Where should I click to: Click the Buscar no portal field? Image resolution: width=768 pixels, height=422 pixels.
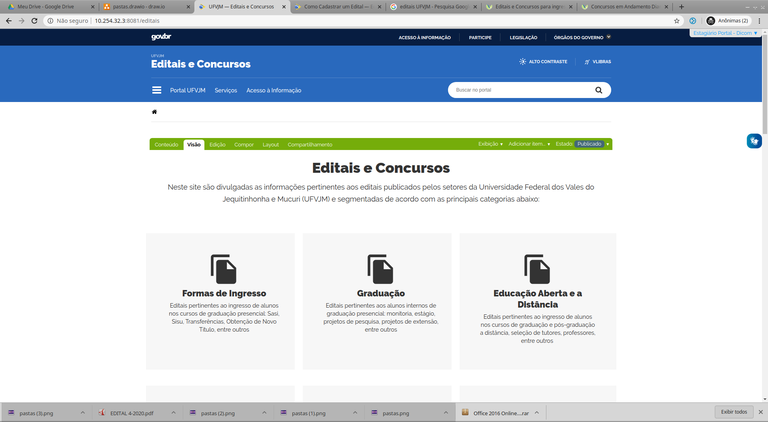tap(520, 90)
